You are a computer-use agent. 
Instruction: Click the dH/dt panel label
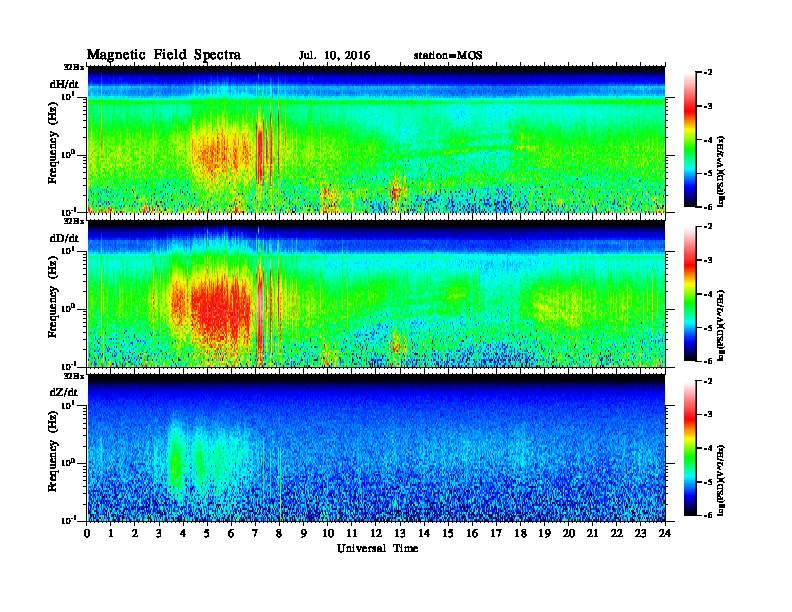pyautogui.click(x=64, y=84)
